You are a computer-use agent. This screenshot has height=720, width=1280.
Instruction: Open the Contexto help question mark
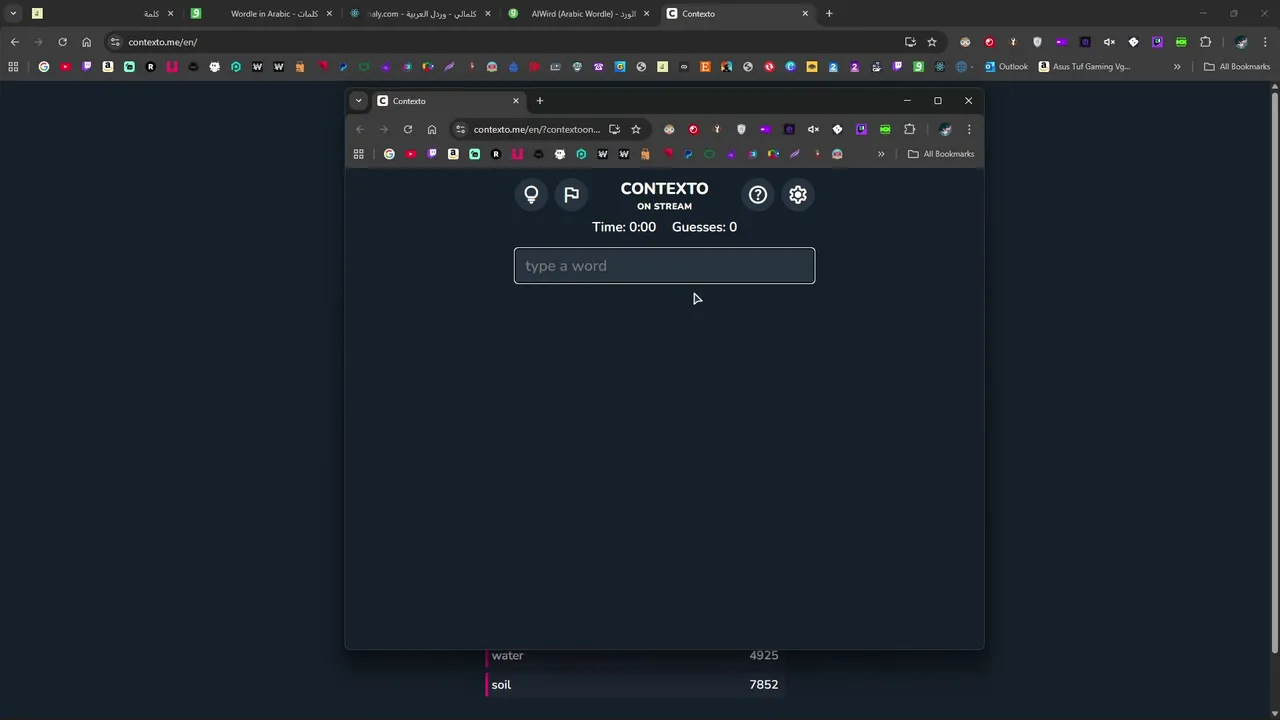pyautogui.click(x=758, y=195)
